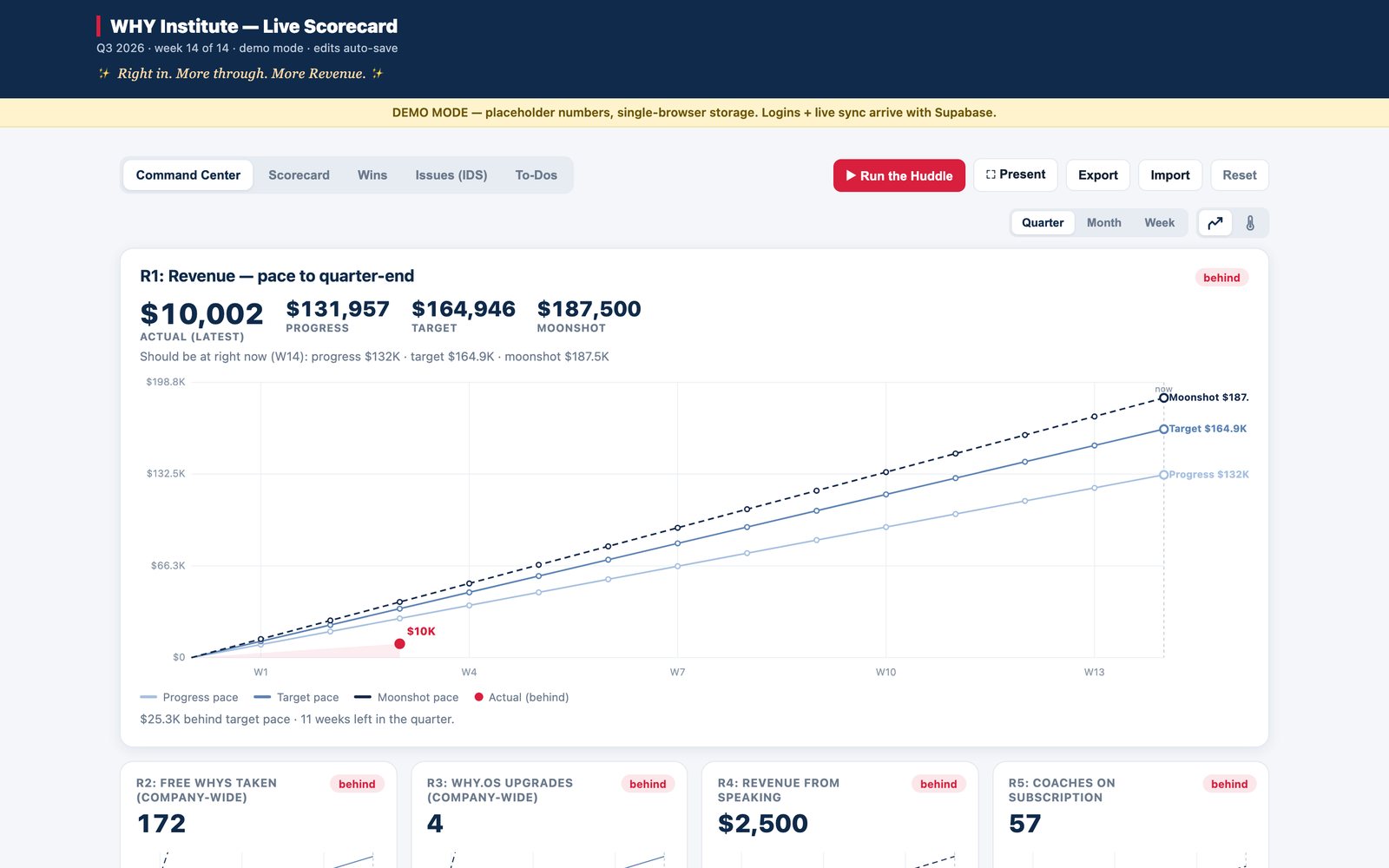Open the R3: WHY.os Upgrades card
The width and height of the screenshot is (1389, 868).
pyautogui.click(x=550, y=814)
